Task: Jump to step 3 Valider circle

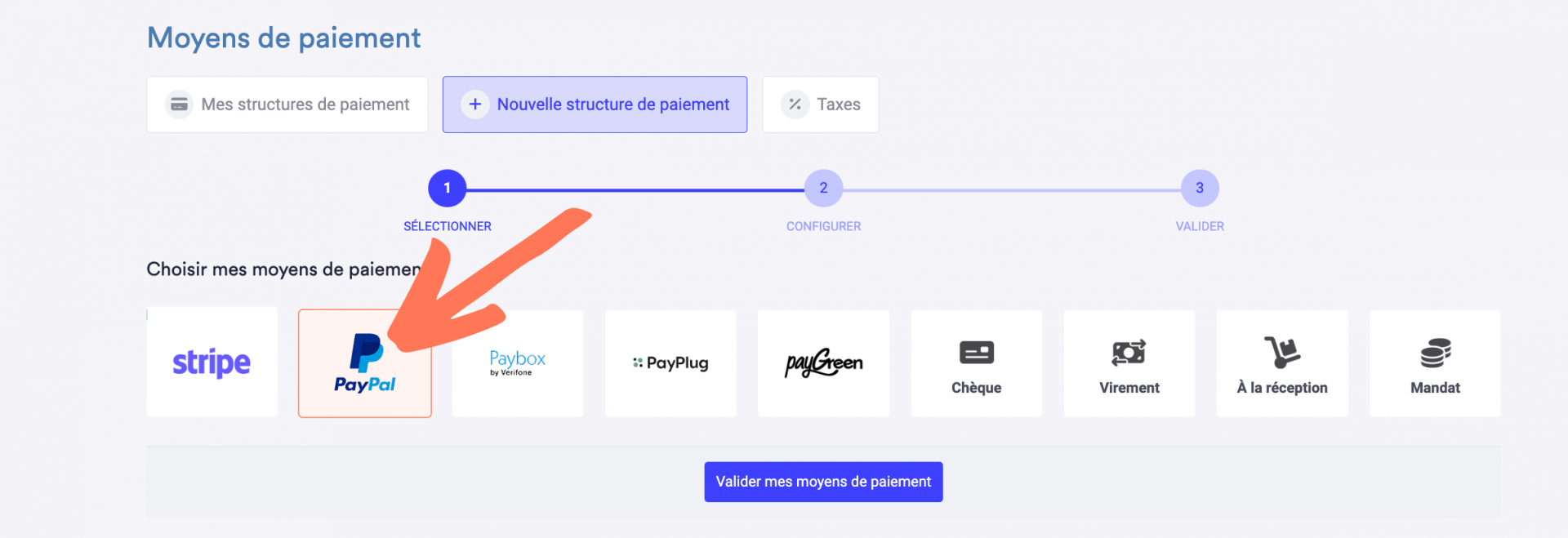Action: [1200, 189]
